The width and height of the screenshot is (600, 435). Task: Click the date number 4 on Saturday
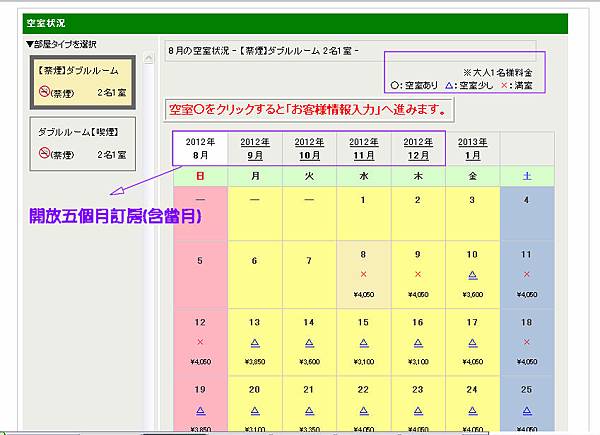tap(527, 200)
